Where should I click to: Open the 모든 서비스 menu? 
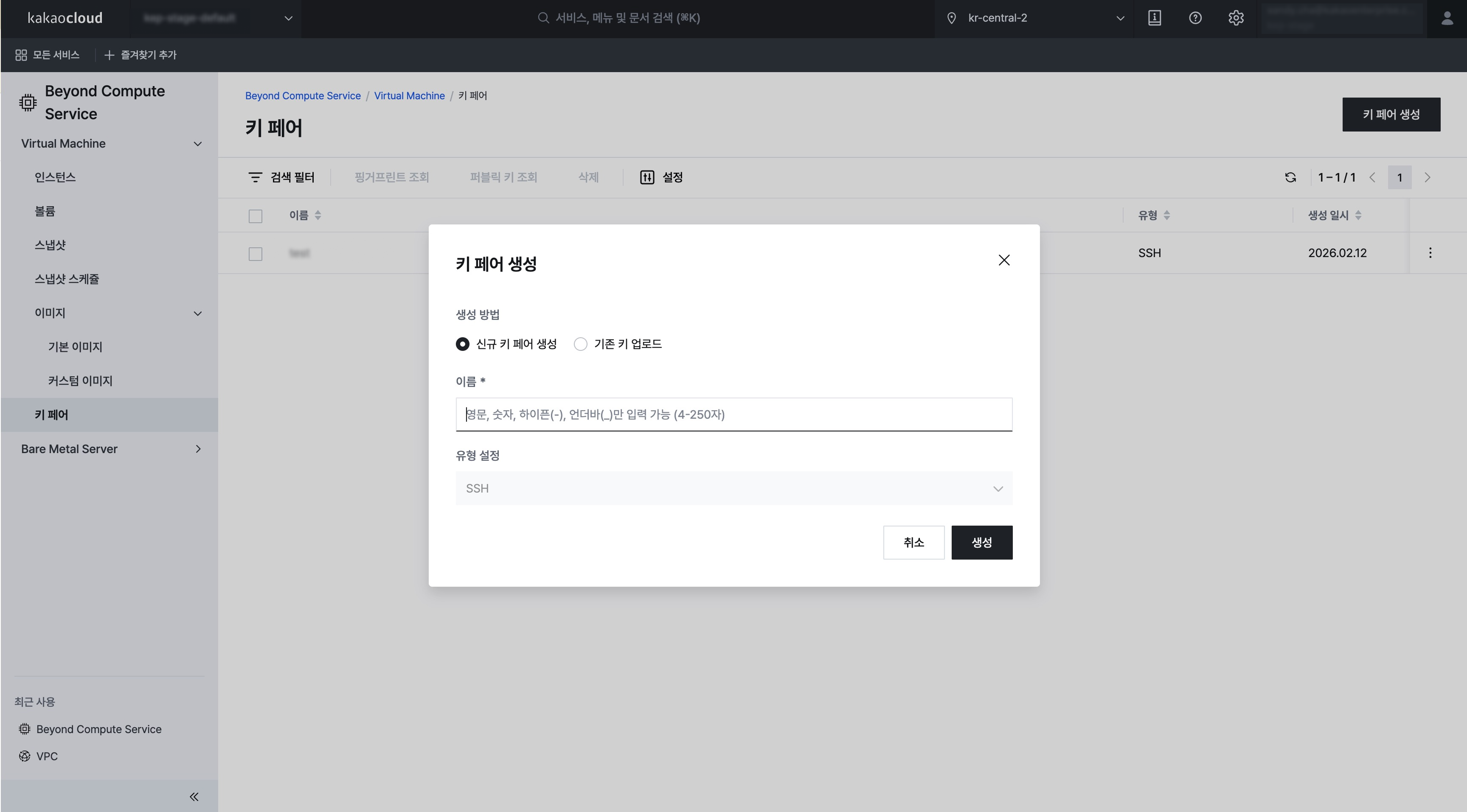pos(47,55)
